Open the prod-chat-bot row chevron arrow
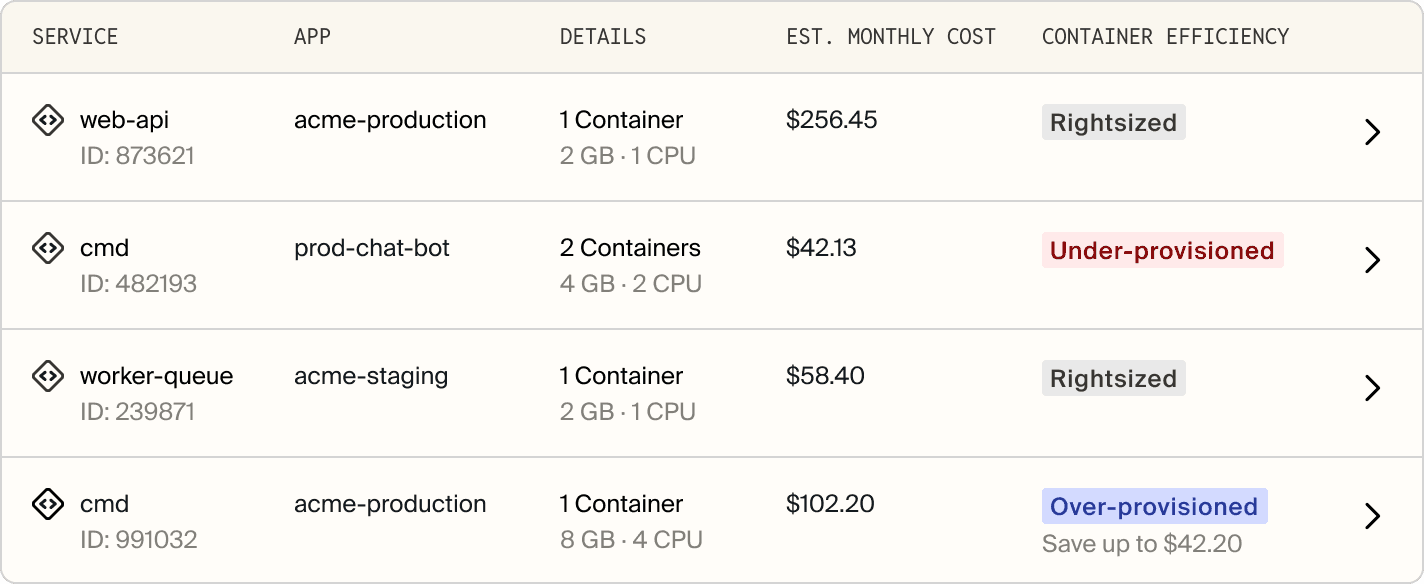 1372,260
